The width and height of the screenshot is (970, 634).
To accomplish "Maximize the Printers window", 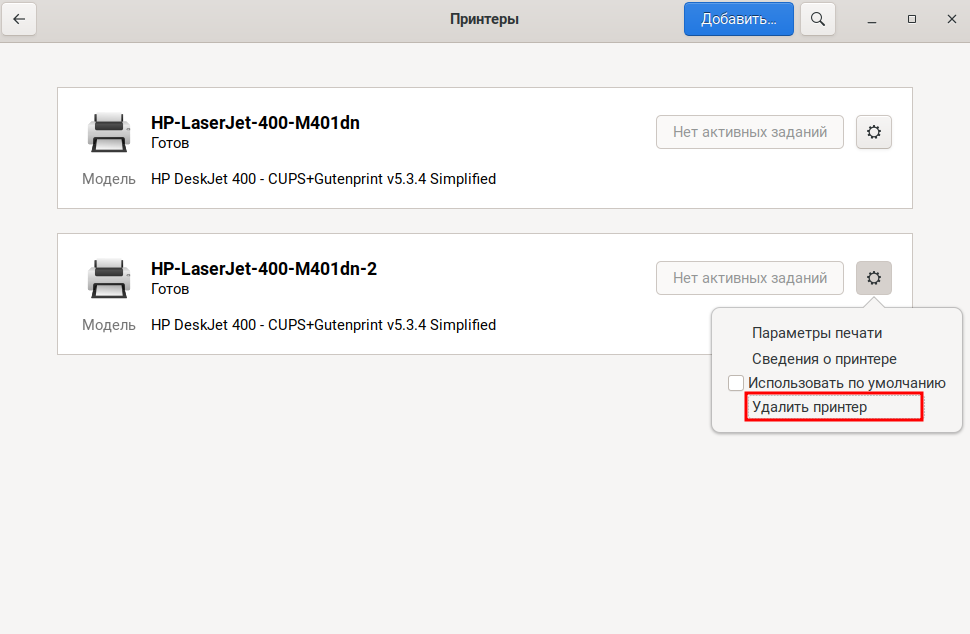I will 911,19.
